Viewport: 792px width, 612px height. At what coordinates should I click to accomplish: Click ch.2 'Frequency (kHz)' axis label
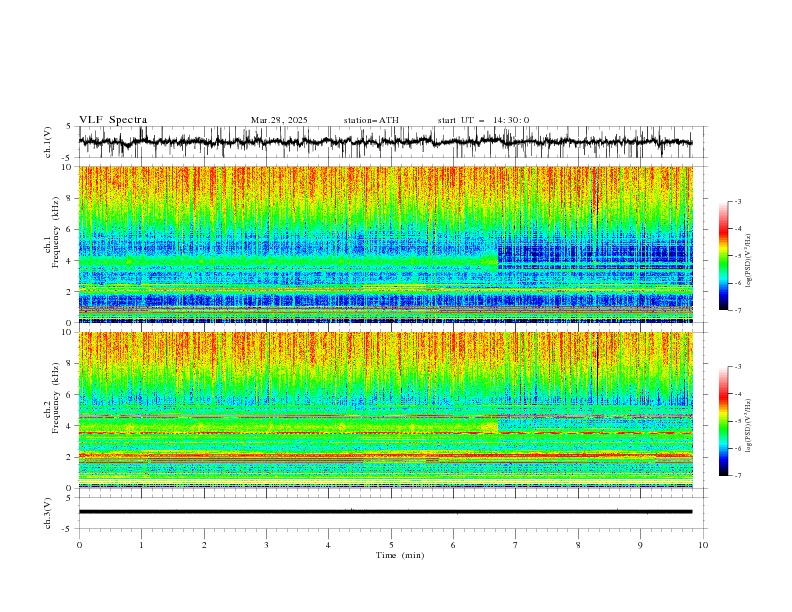(55, 398)
